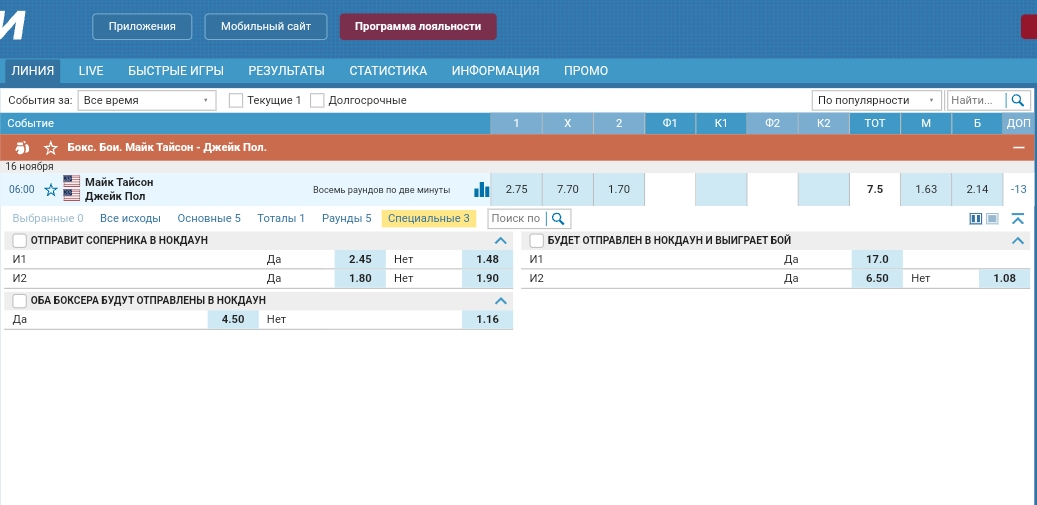The width and height of the screenshot is (1037, 505).
Task: Click the Программа лояльности button
Action: [418, 27]
